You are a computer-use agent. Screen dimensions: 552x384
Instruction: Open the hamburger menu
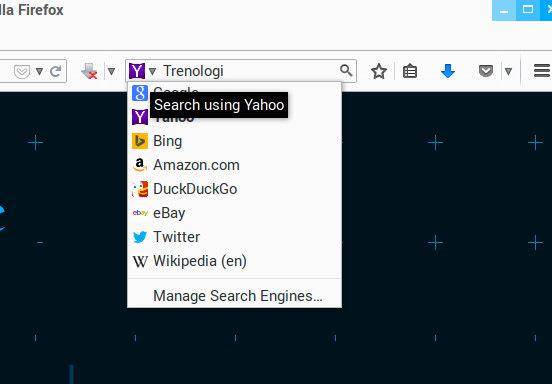click(542, 71)
